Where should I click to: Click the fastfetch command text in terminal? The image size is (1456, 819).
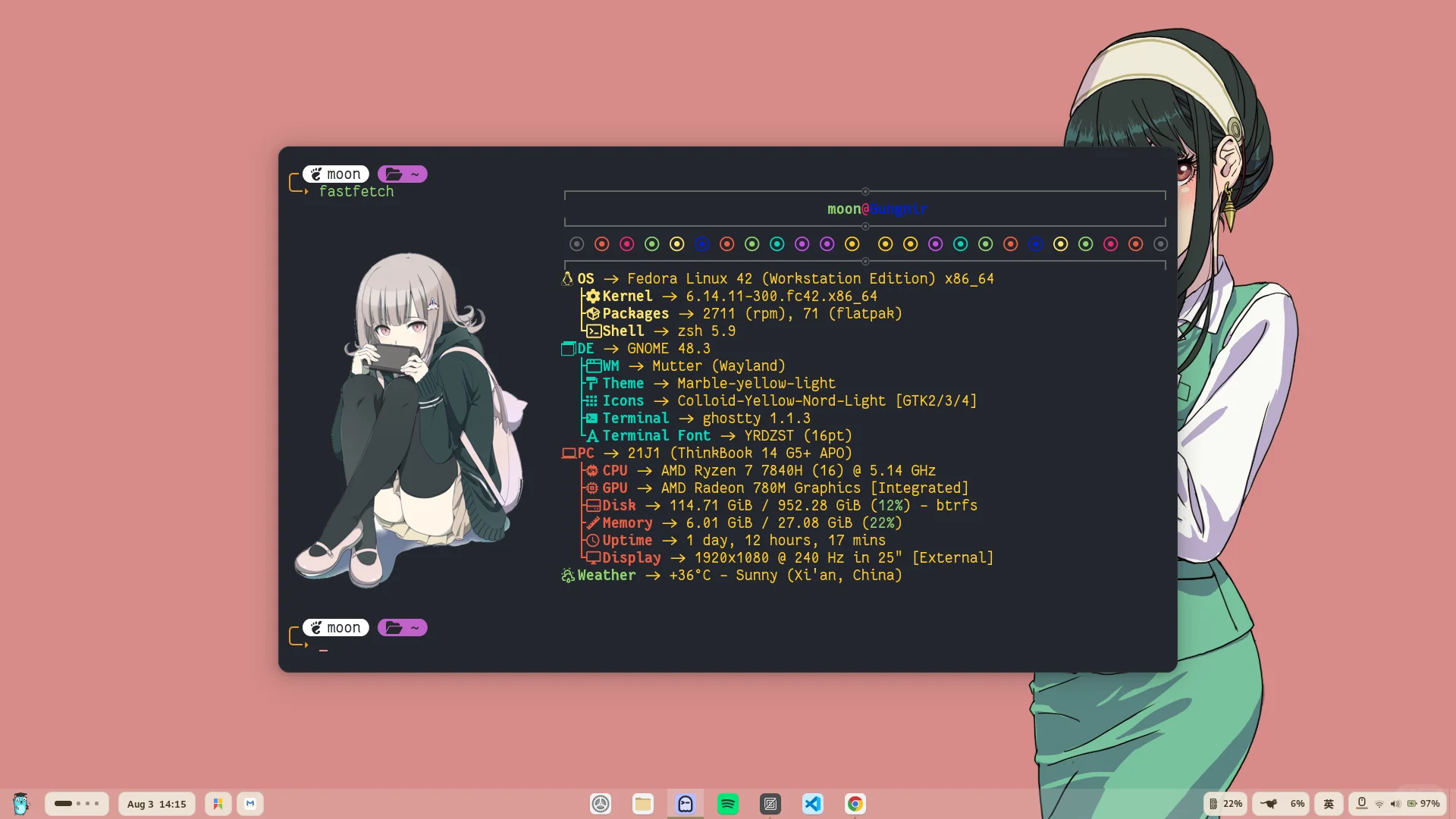tap(356, 191)
